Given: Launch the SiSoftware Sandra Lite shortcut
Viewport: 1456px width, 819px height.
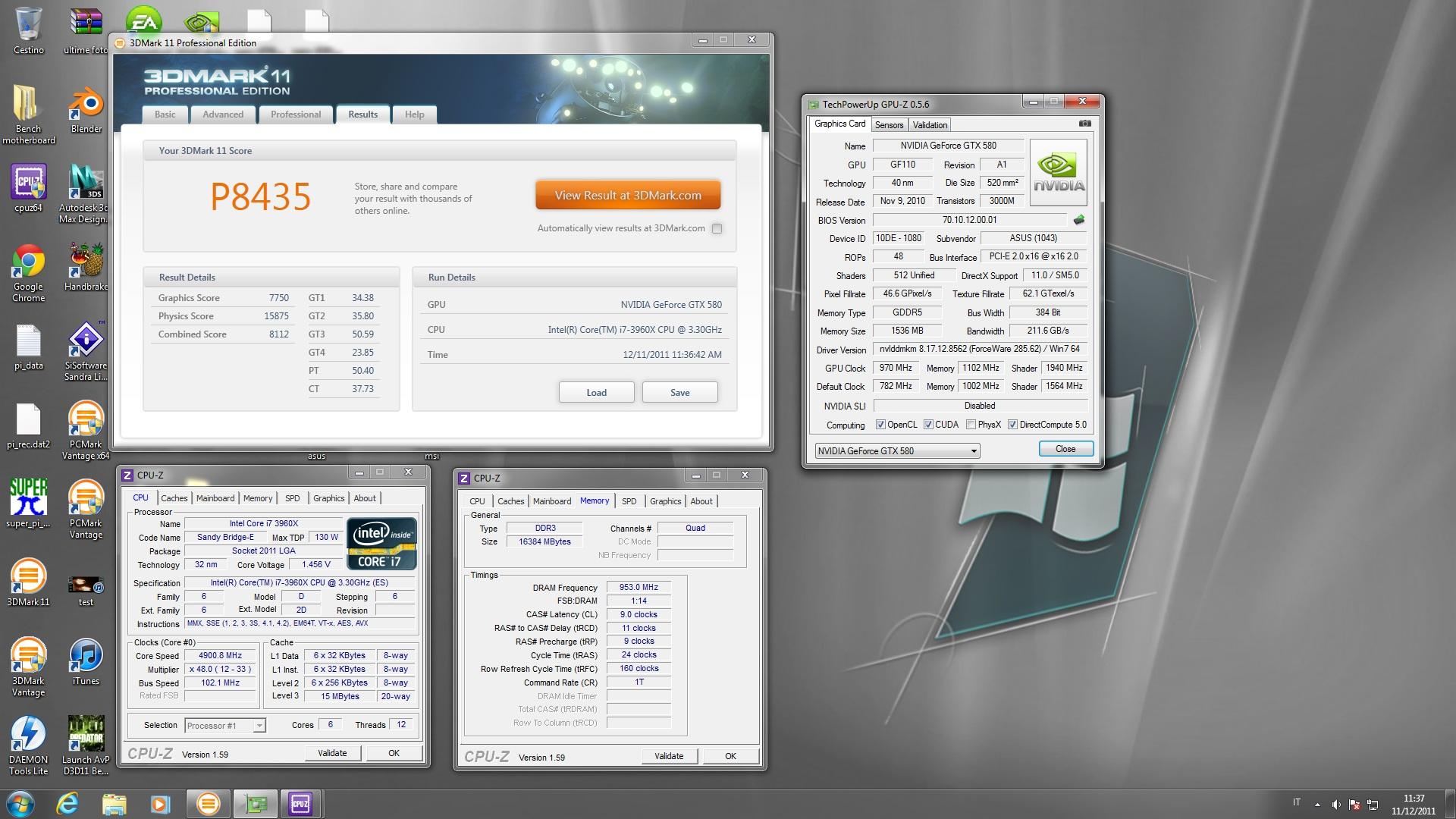Looking at the screenshot, I should (x=86, y=352).
